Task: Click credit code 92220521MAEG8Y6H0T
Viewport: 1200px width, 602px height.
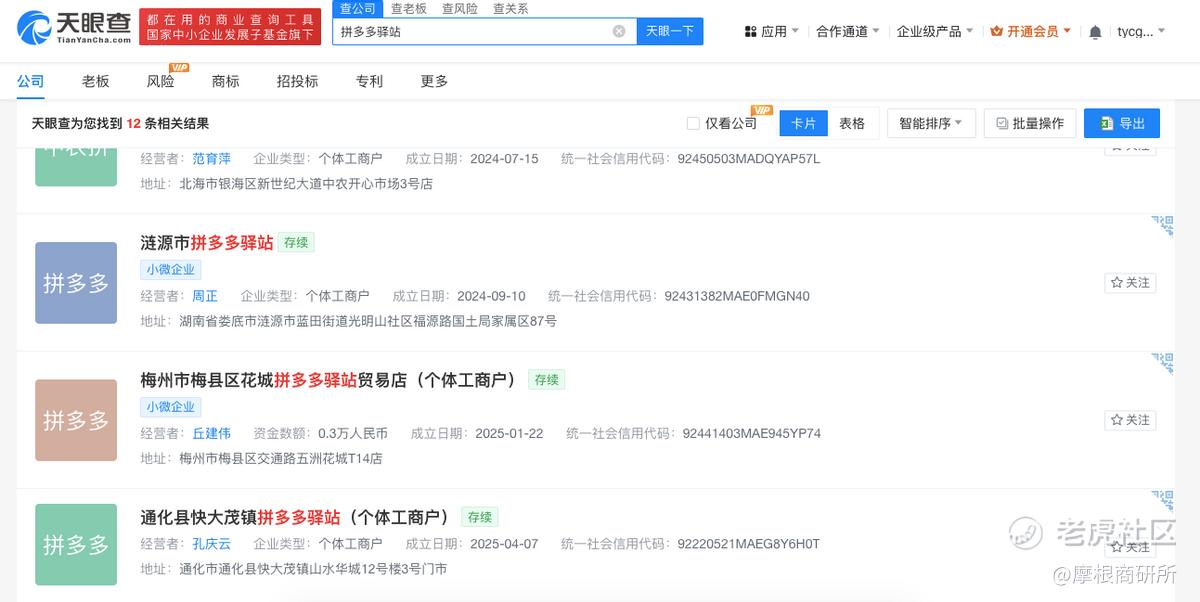Action: [x=748, y=544]
